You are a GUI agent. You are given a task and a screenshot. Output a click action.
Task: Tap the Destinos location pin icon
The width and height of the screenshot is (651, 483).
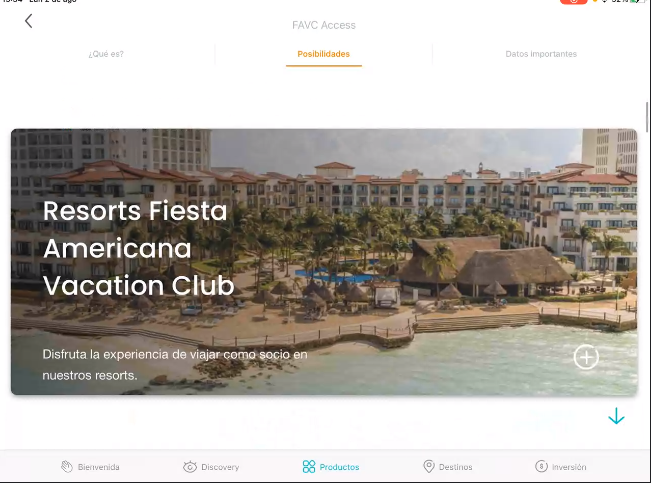click(428, 466)
